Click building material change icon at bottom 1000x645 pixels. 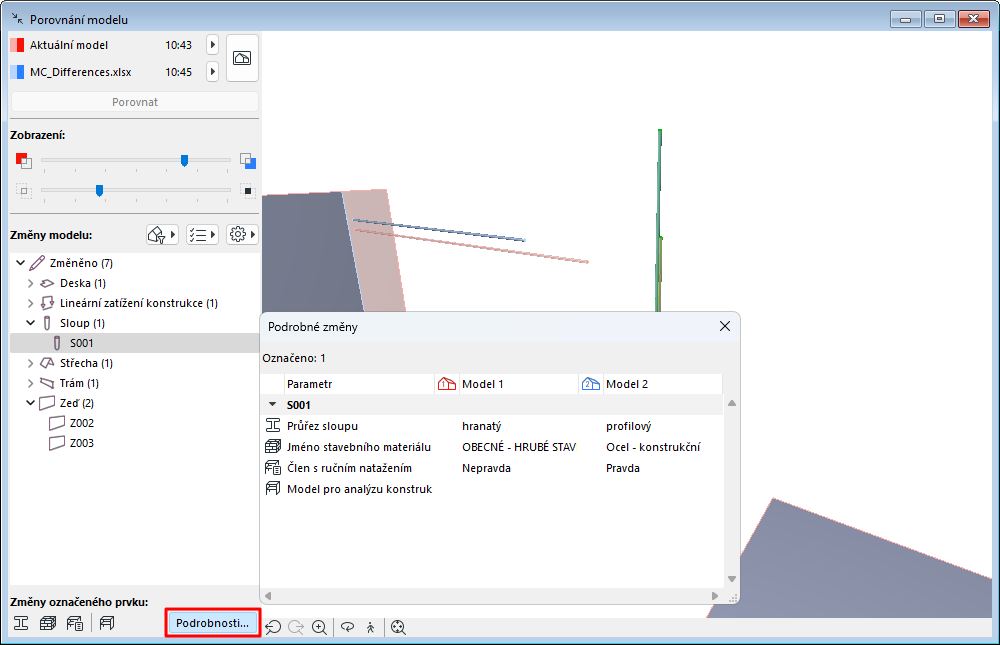coord(48,623)
